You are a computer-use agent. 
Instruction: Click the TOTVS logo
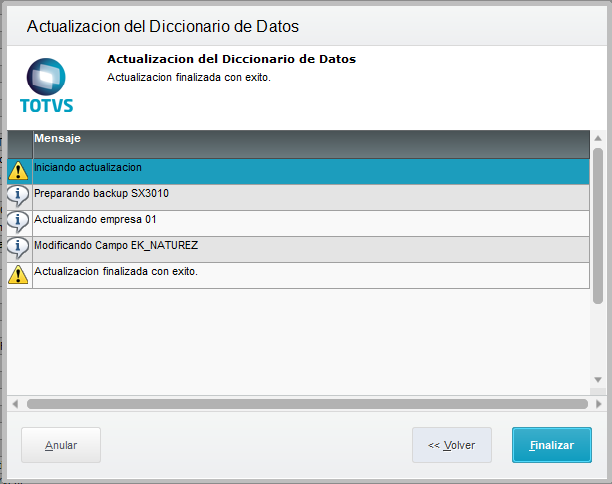(x=46, y=86)
